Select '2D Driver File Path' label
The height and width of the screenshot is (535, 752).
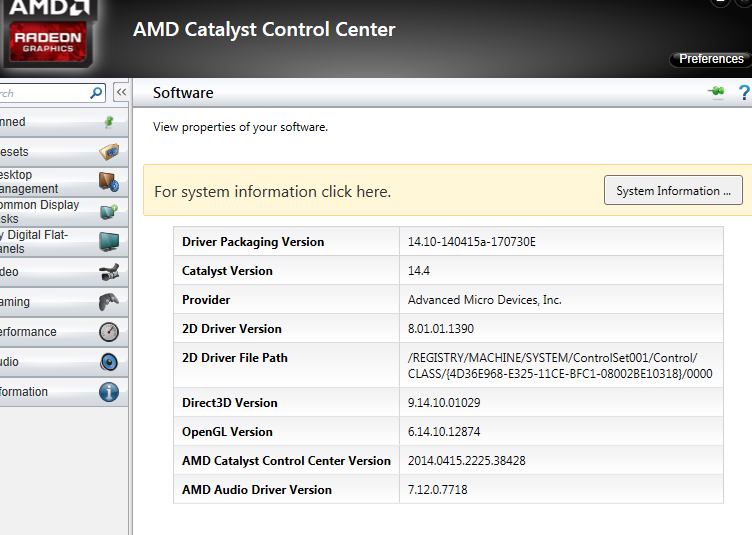point(235,358)
